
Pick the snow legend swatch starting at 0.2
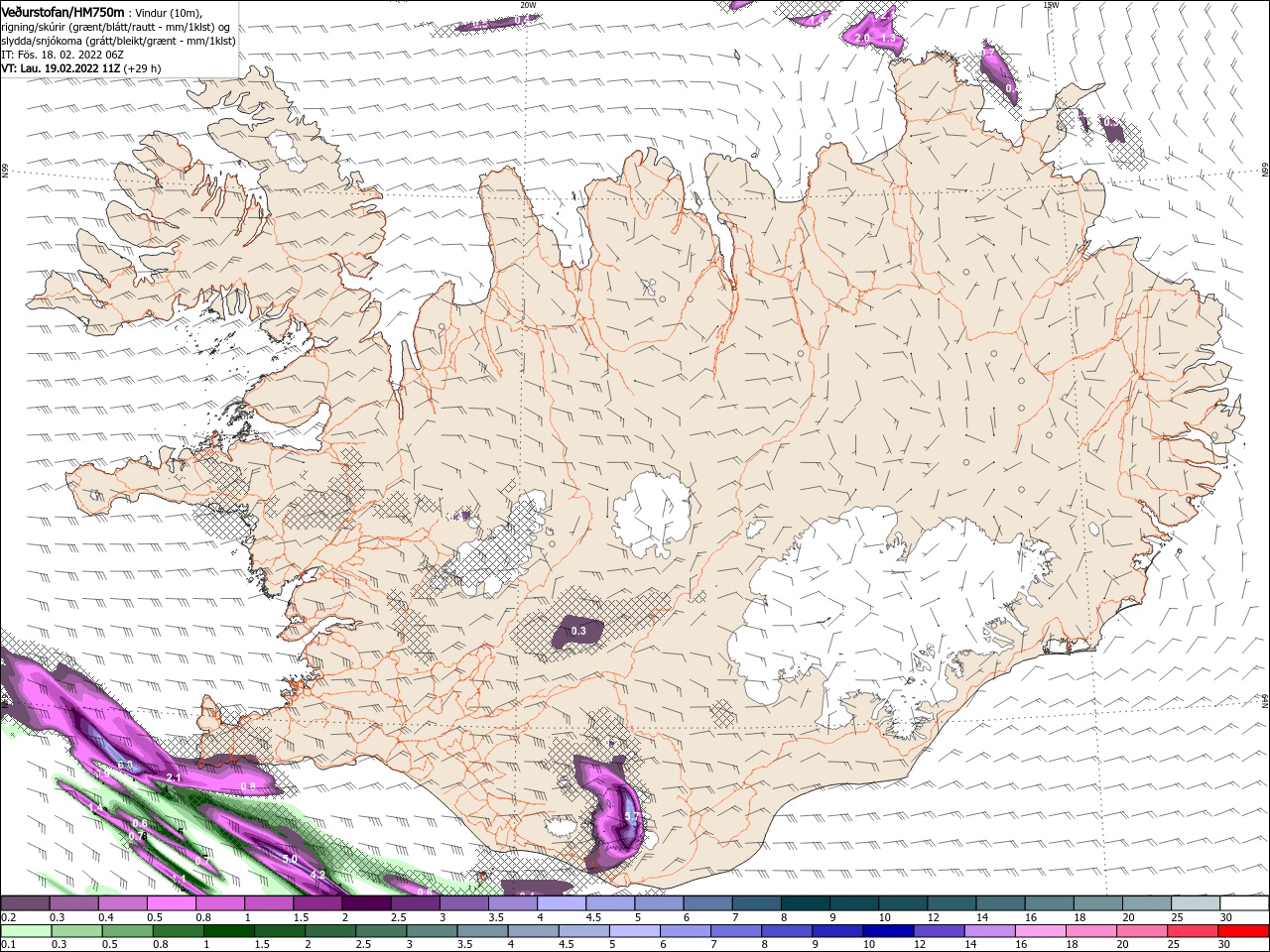pyautogui.click(x=25, y=903)
